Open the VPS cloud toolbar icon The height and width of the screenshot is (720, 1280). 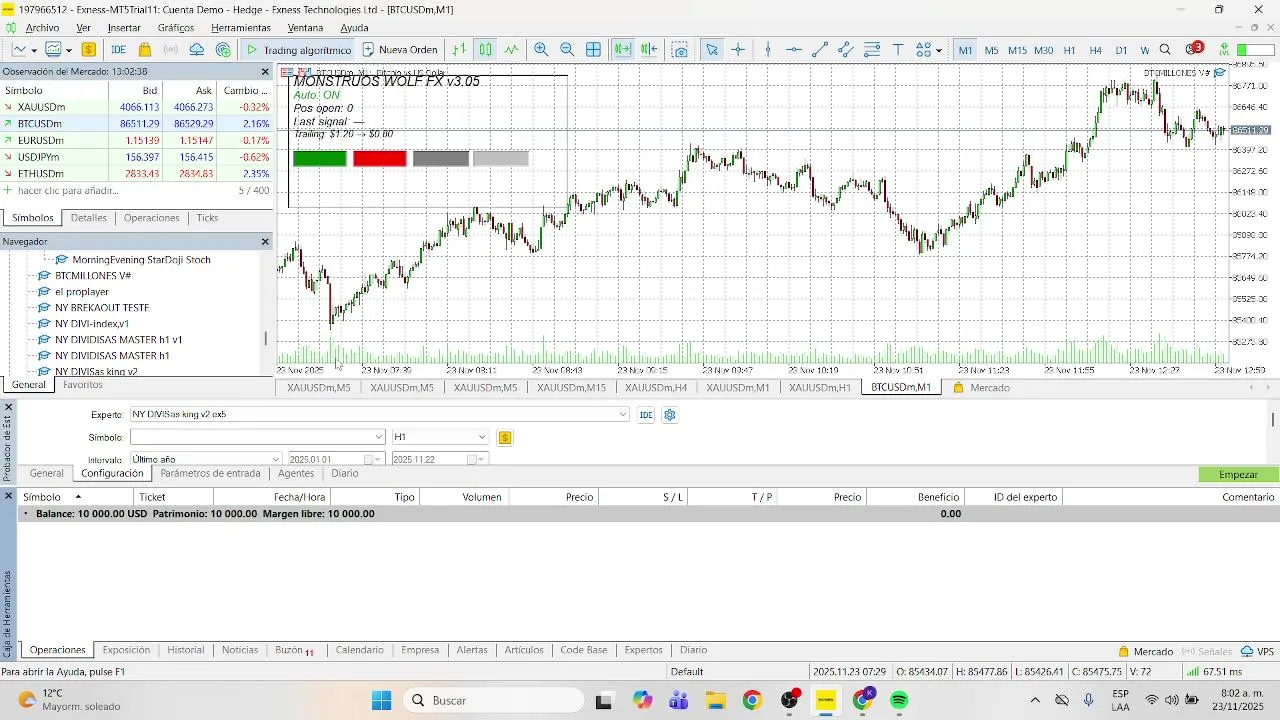point(197,49)
